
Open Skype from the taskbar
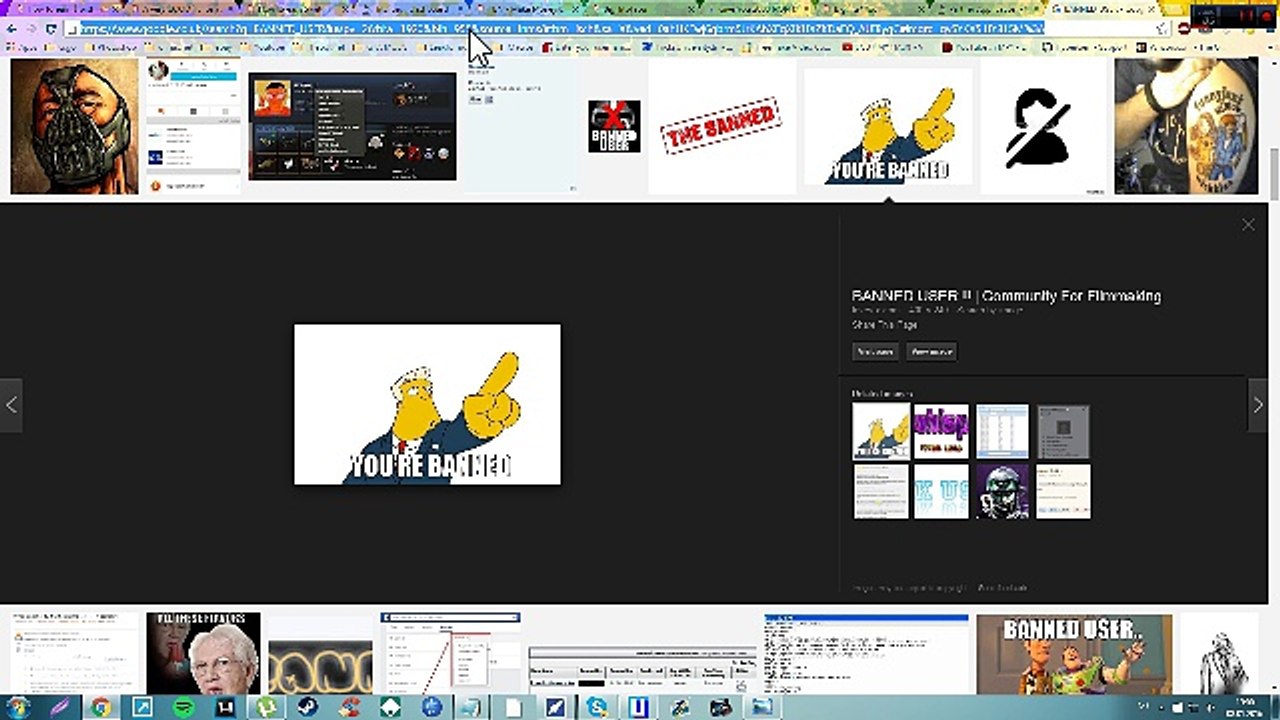coord(597,707)
